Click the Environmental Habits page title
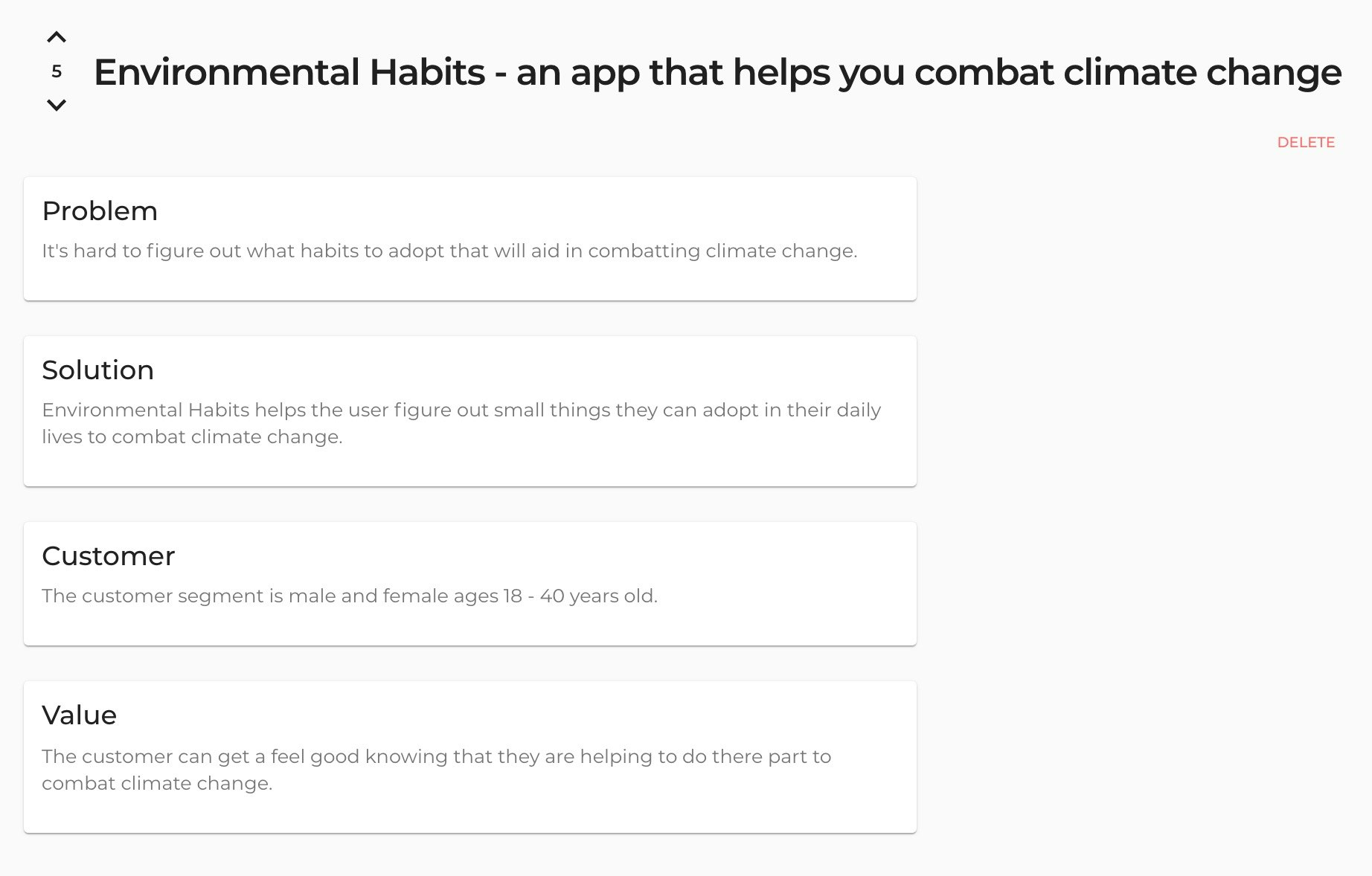This screenshot has height=876, width=1372. [717, 72]
